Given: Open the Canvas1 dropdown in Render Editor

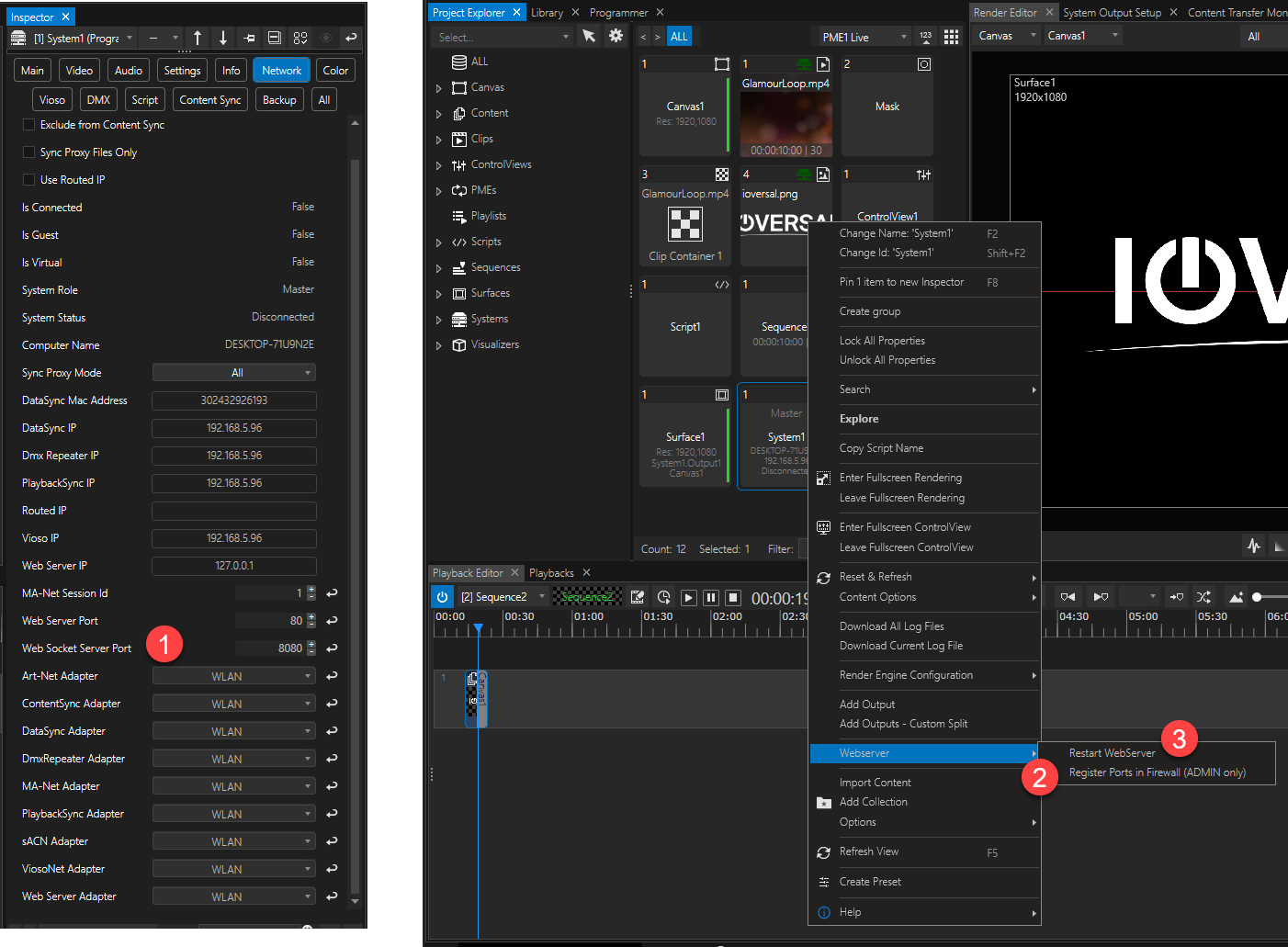Looking at the screenshot, I should click(1083, 36).
